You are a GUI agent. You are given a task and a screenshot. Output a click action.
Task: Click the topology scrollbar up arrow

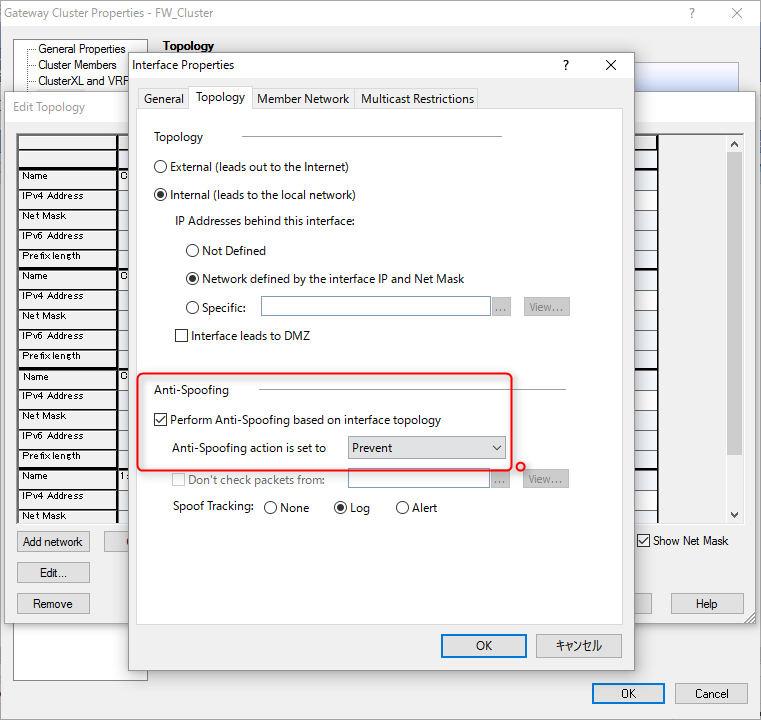click(x=734, y=144)
